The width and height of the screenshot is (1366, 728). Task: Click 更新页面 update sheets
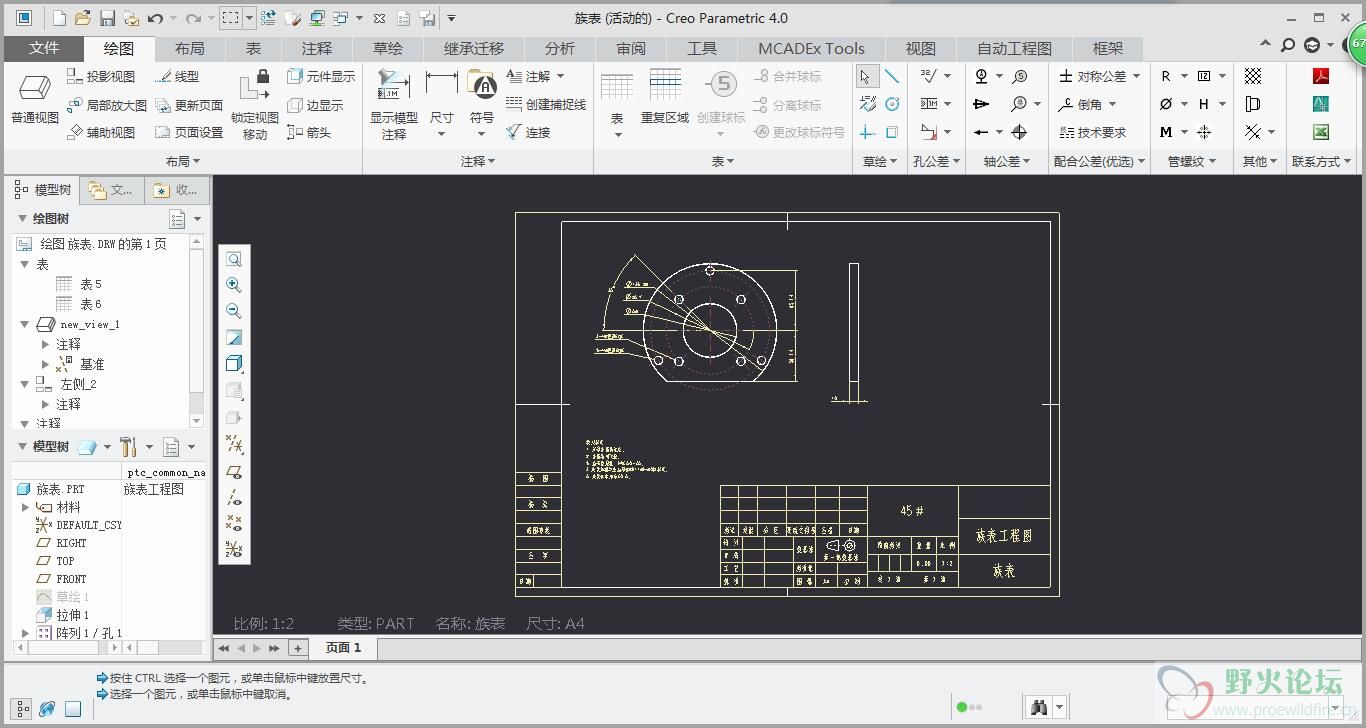[x=189, y=105]
